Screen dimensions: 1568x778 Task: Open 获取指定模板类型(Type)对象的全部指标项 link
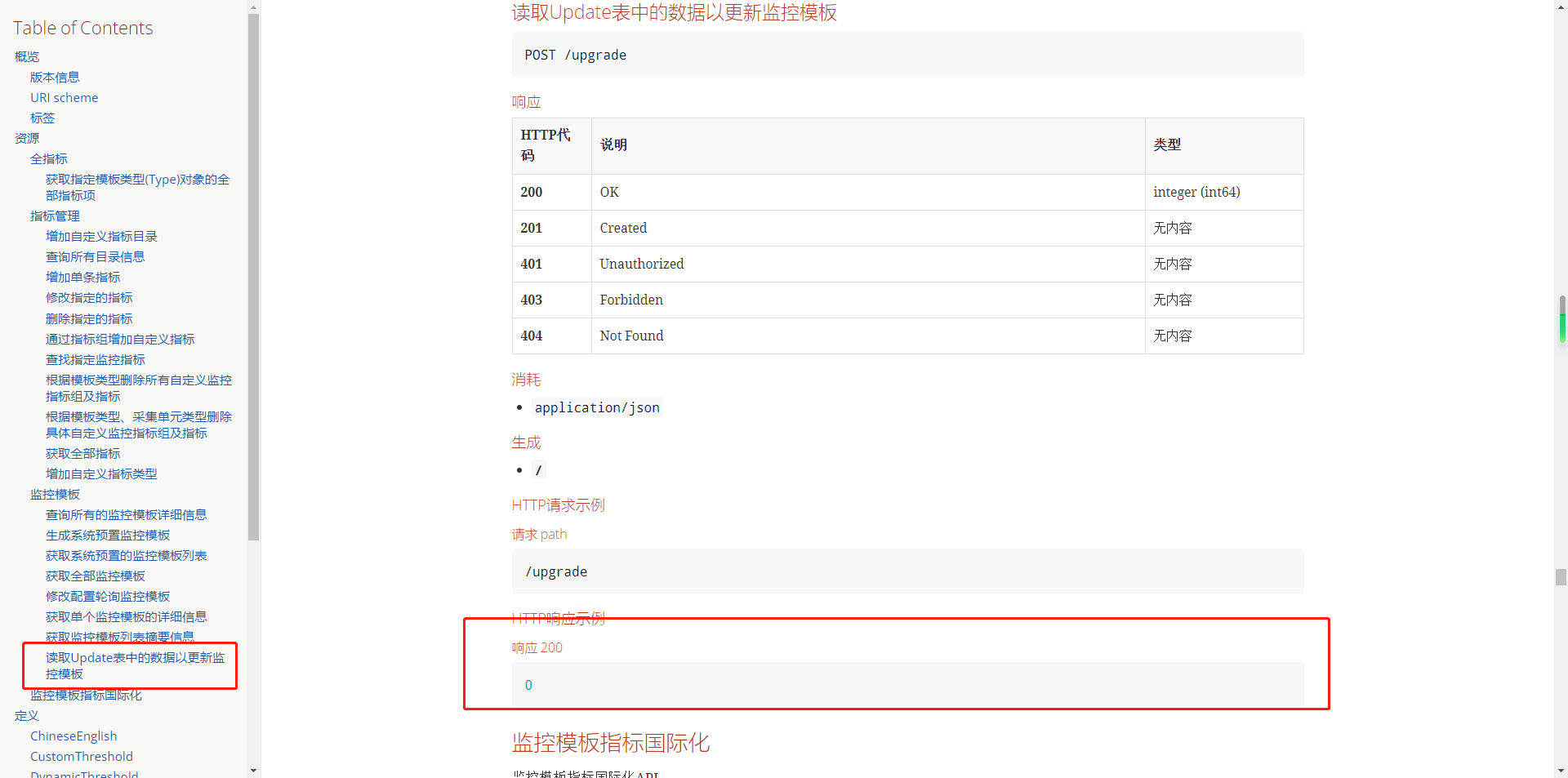click(x=137, y=187)
